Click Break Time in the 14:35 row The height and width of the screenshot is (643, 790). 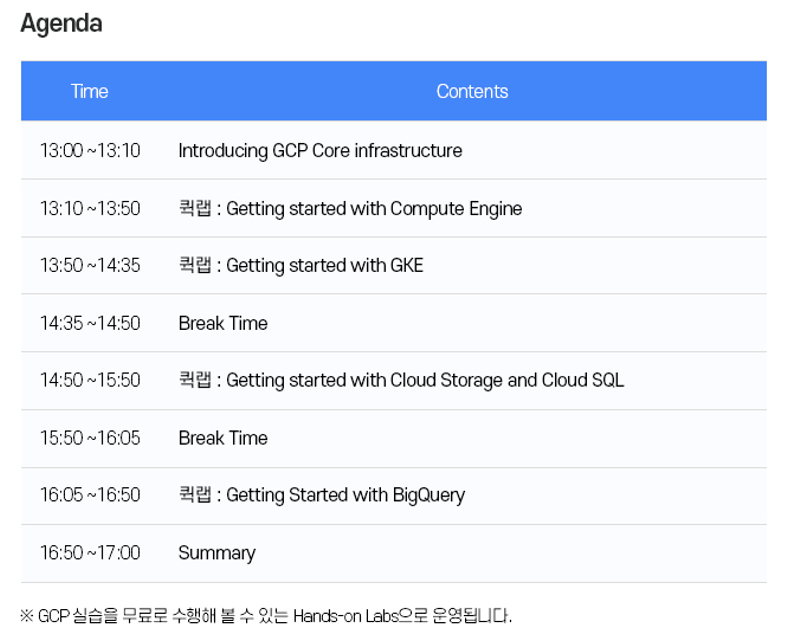pos(223,323)
